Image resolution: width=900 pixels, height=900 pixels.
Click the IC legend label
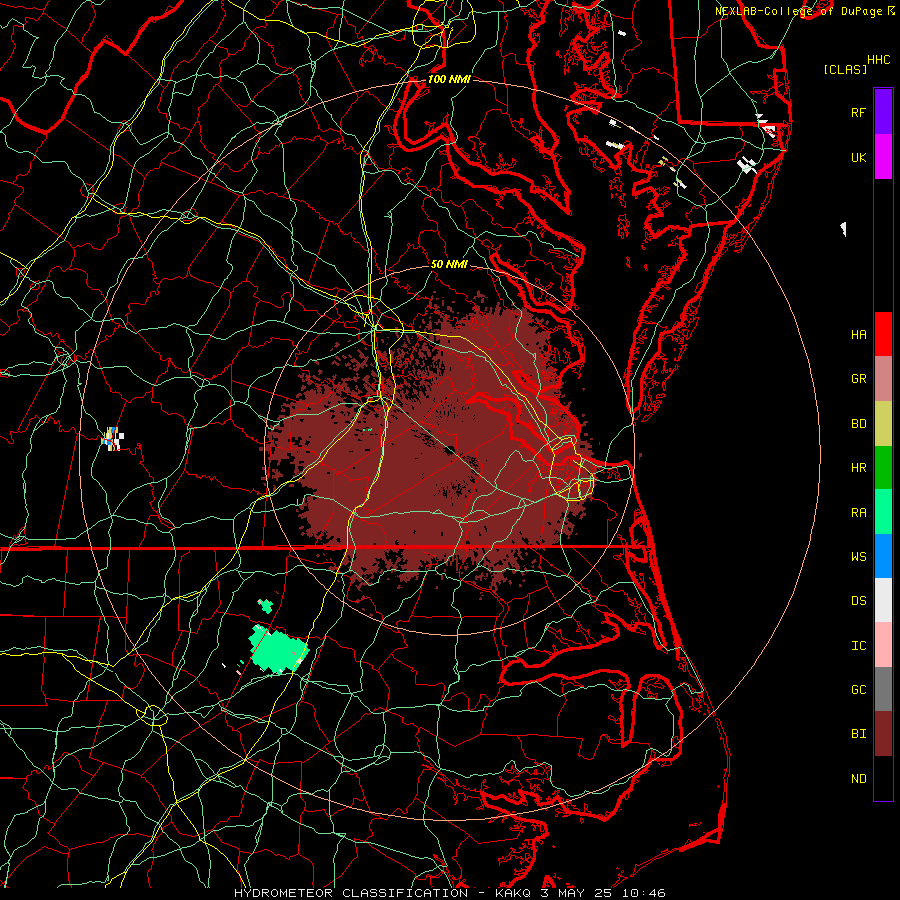(858, 646)
